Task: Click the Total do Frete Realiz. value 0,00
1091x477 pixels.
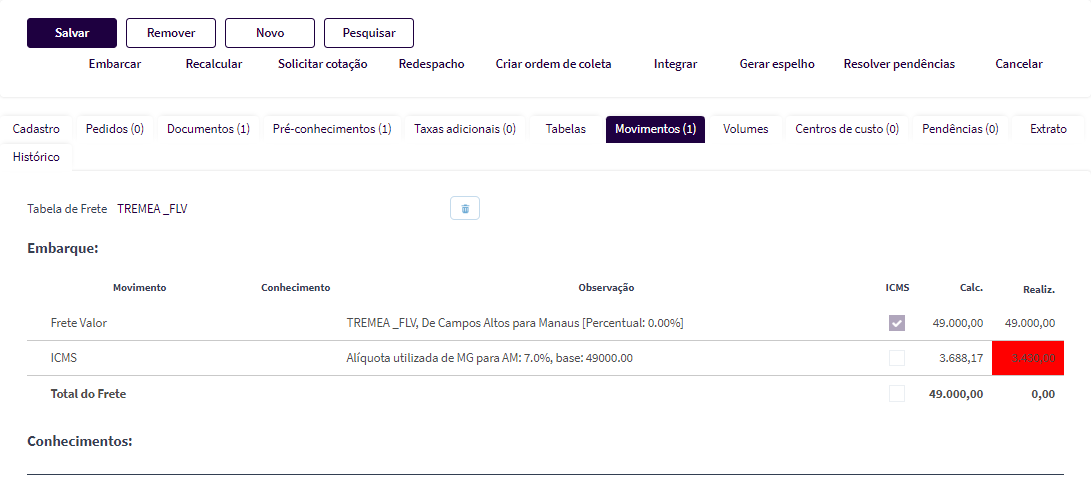Action: click(1041, 394)
